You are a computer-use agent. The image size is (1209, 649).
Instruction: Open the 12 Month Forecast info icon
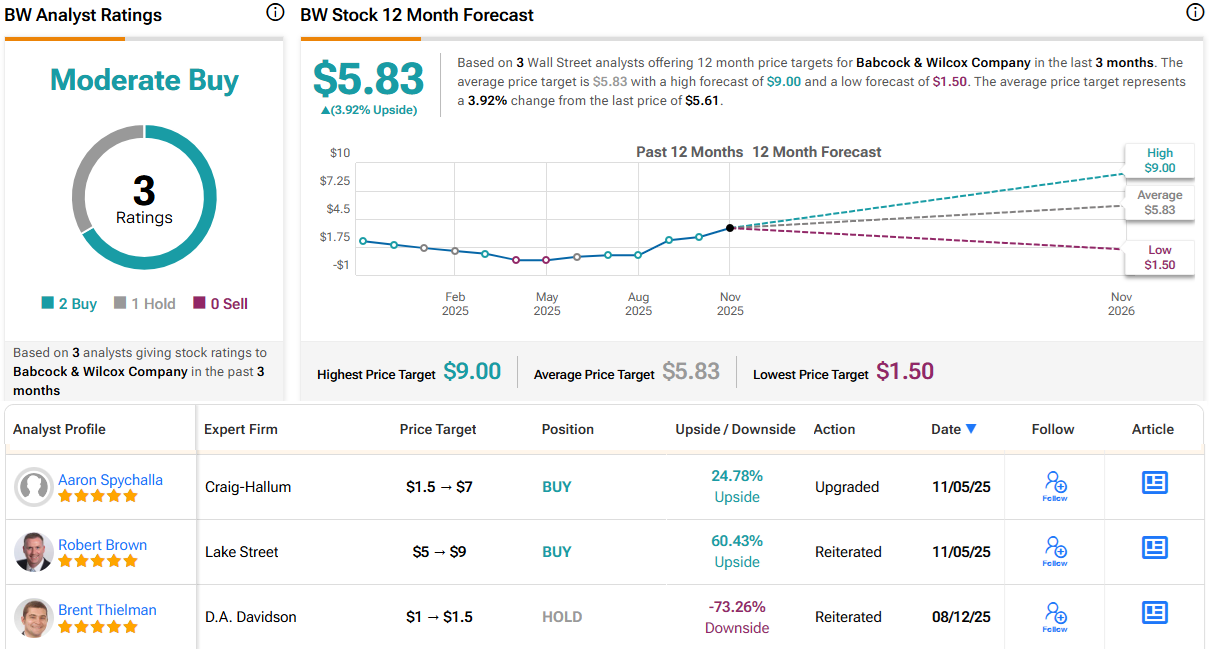[1194, 13]
